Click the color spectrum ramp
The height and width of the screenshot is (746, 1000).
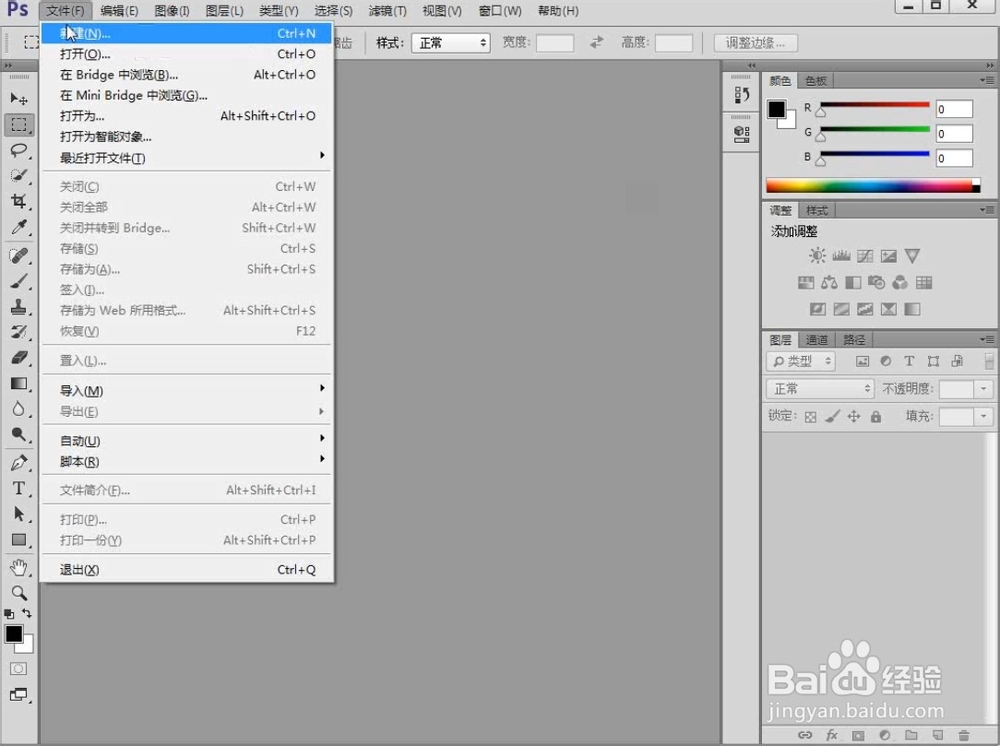(872, 186)
